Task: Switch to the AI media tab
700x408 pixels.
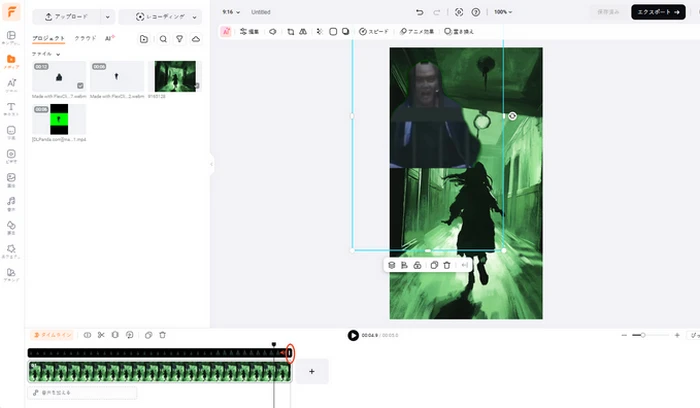Action: point(109,38)
